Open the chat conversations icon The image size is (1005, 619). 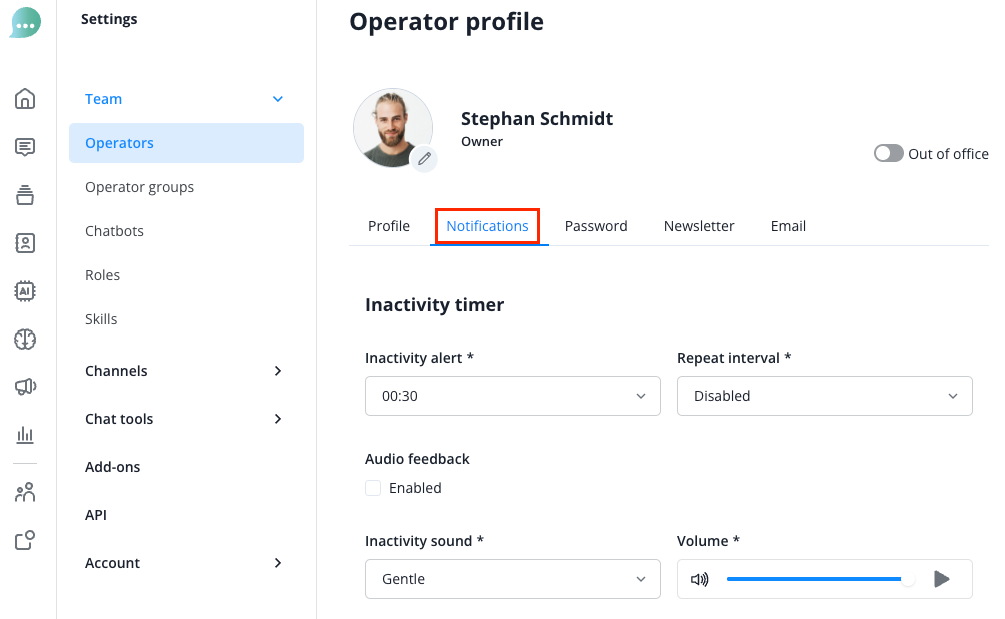[25, 147]
